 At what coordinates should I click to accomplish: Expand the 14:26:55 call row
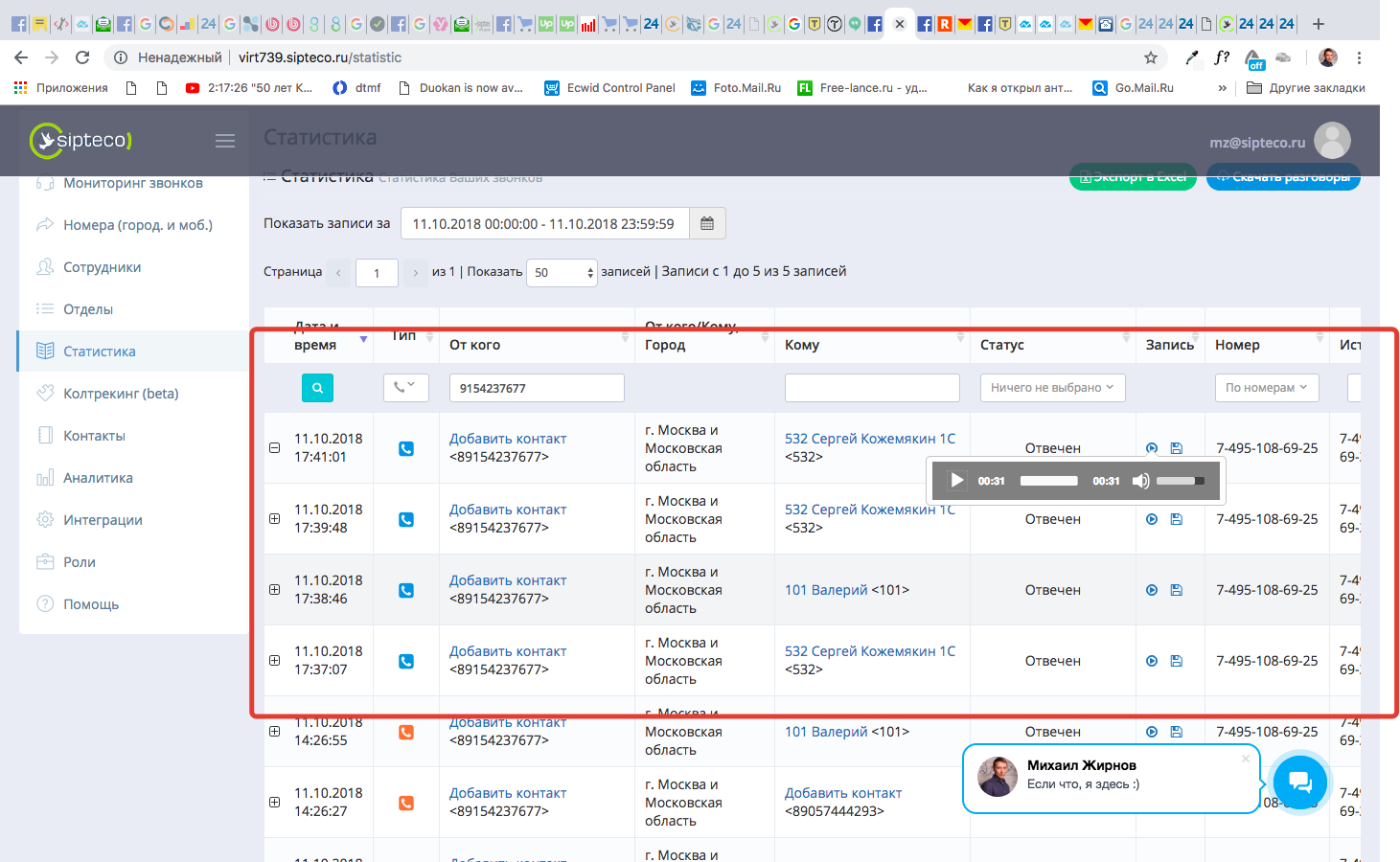click(x=274, y=732)
